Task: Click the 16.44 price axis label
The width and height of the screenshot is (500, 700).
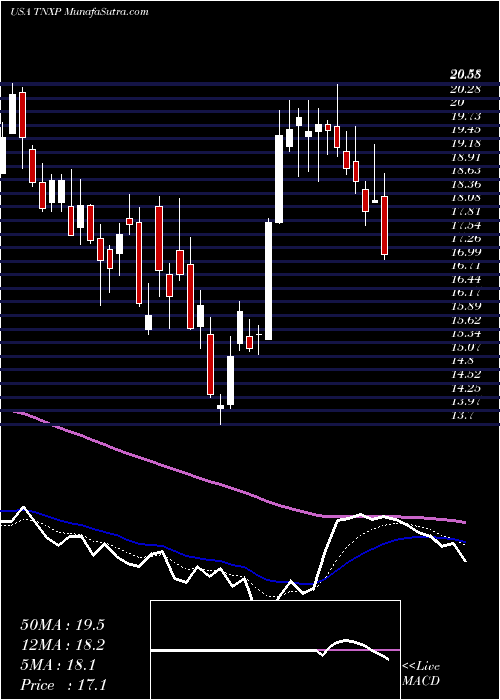Action: 466,280
